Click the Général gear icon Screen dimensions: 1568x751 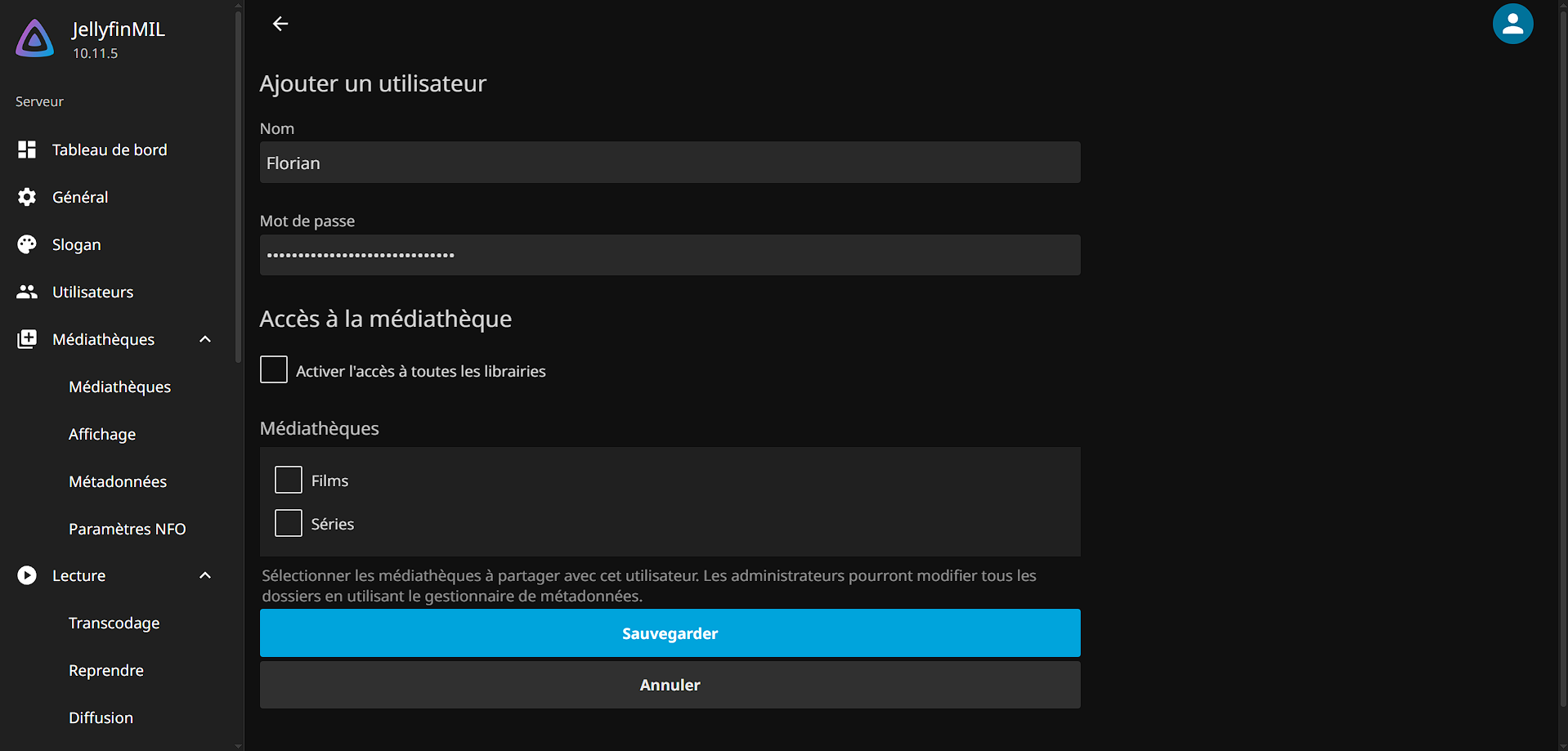27,197
